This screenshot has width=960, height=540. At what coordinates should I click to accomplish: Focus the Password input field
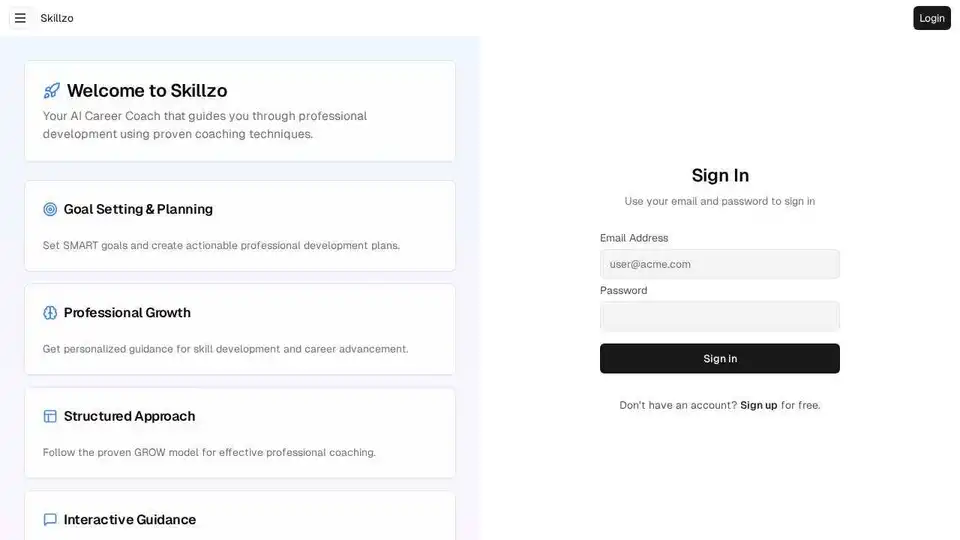click(719, 317)
